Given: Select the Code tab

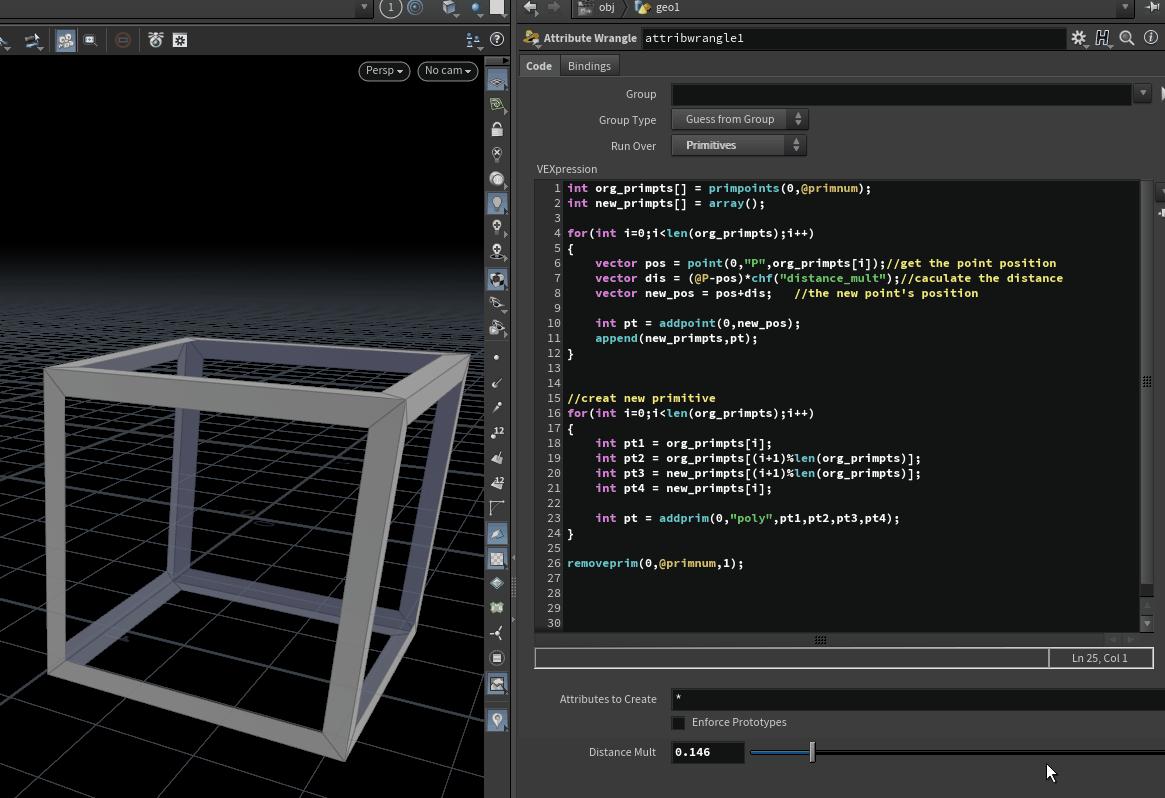Looking at the screenshot, I should (539, 66).
